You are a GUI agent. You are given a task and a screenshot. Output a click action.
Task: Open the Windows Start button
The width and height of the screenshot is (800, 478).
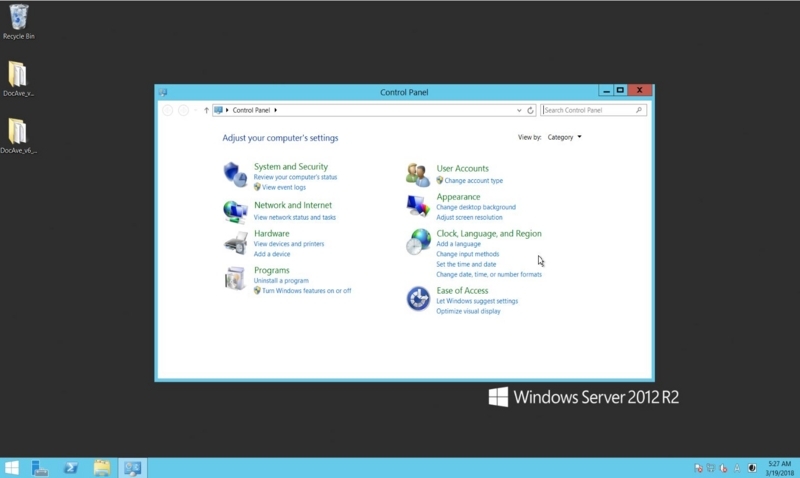11,468
